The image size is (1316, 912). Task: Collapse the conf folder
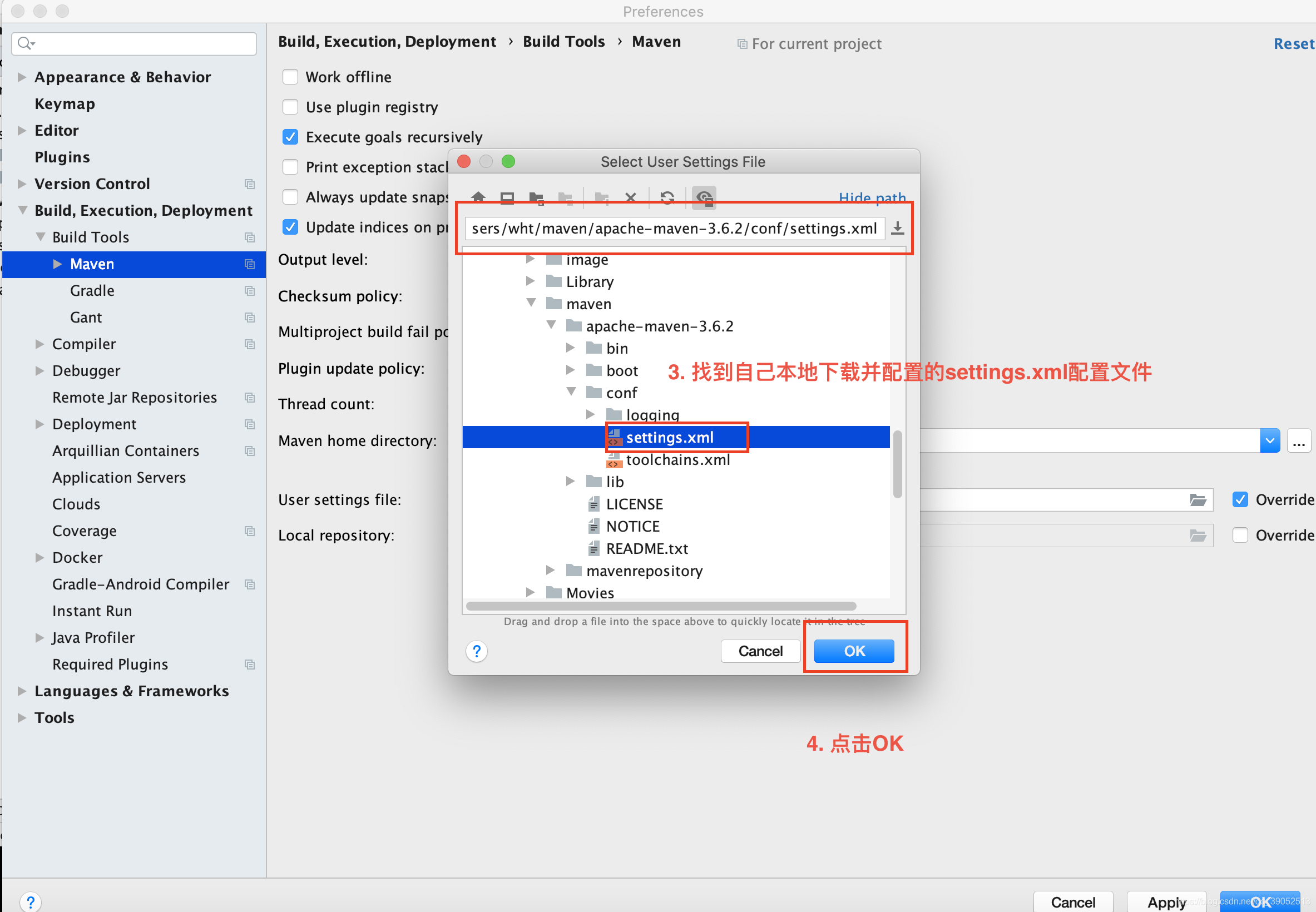pyautogui.click(x=571, y=392)
